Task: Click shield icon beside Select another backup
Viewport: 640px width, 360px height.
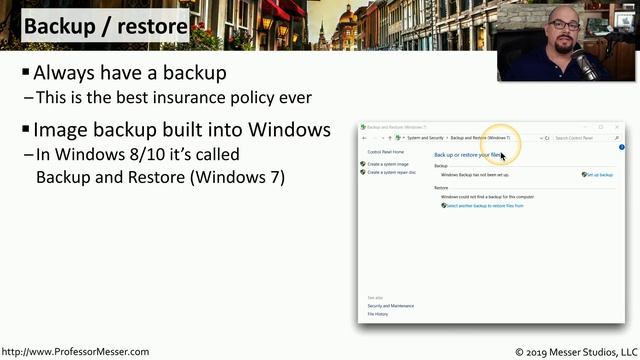Action: (444, 205)
